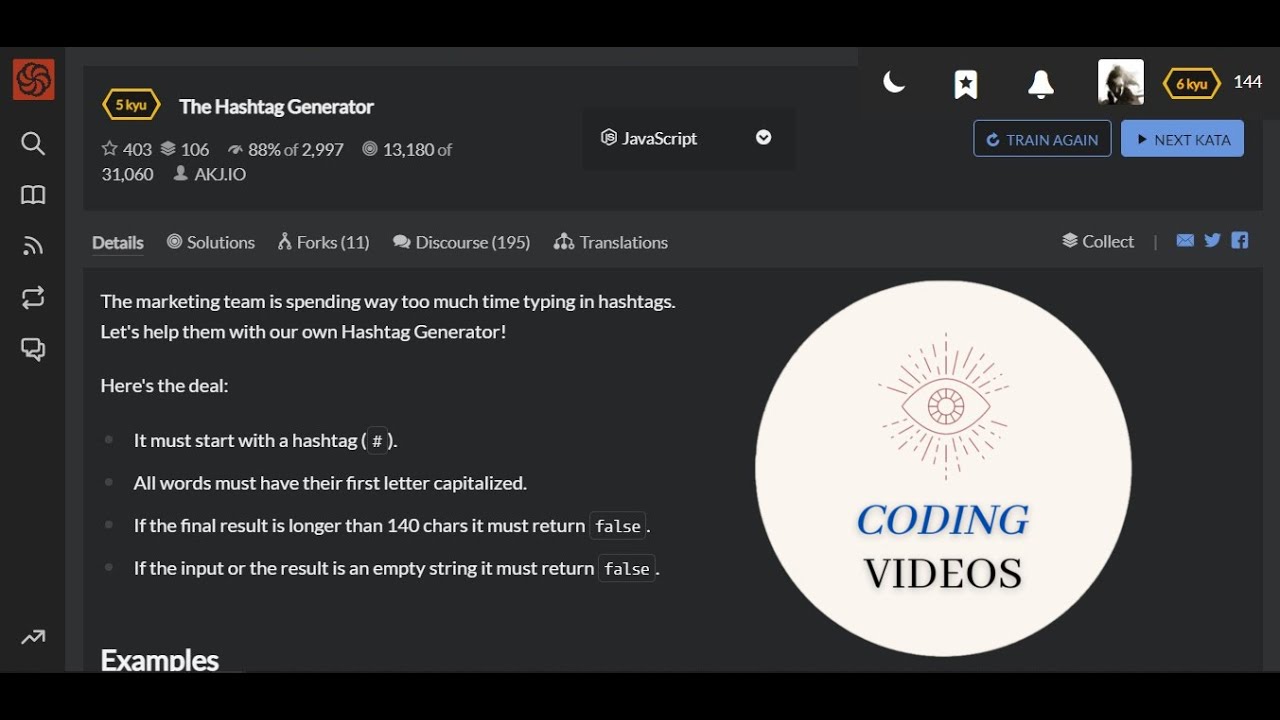Switch to the Forks (11) tab
The width and height of the screenshot is (1280, 720).
[324, 242]
